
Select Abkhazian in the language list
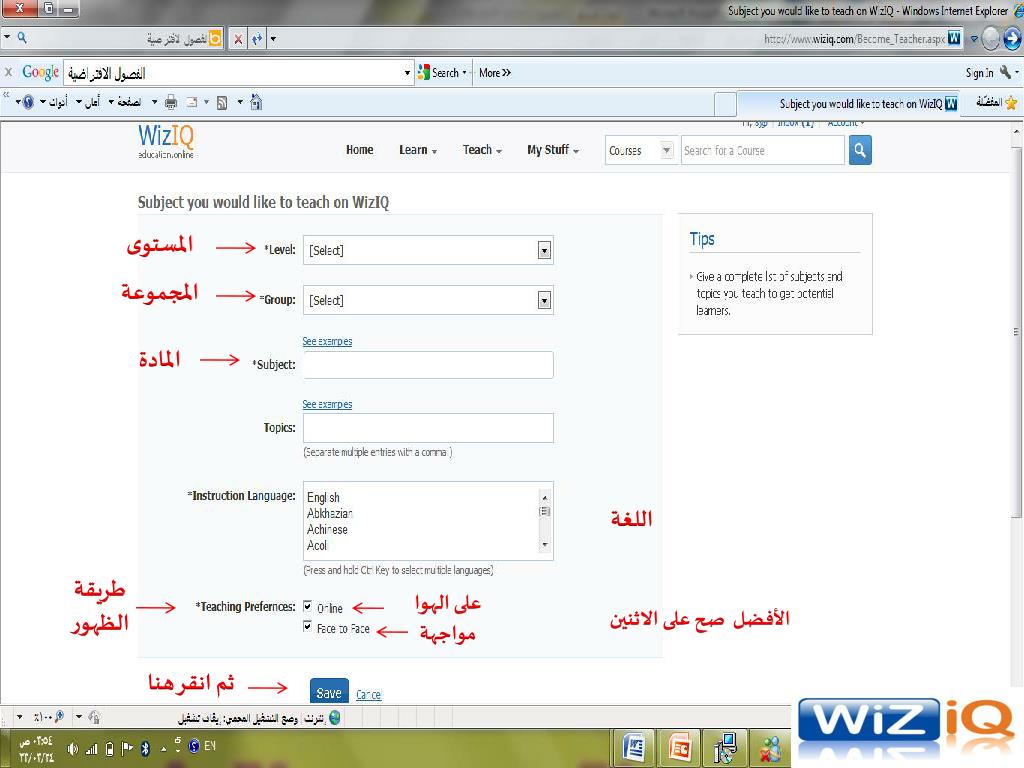tap(329, 513)
